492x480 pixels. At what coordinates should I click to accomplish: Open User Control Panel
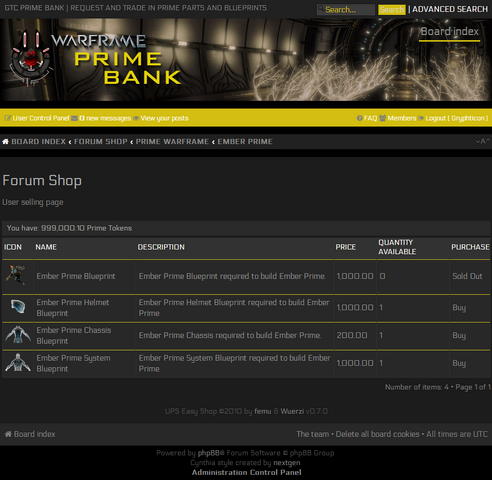click(x=41, y=118)
